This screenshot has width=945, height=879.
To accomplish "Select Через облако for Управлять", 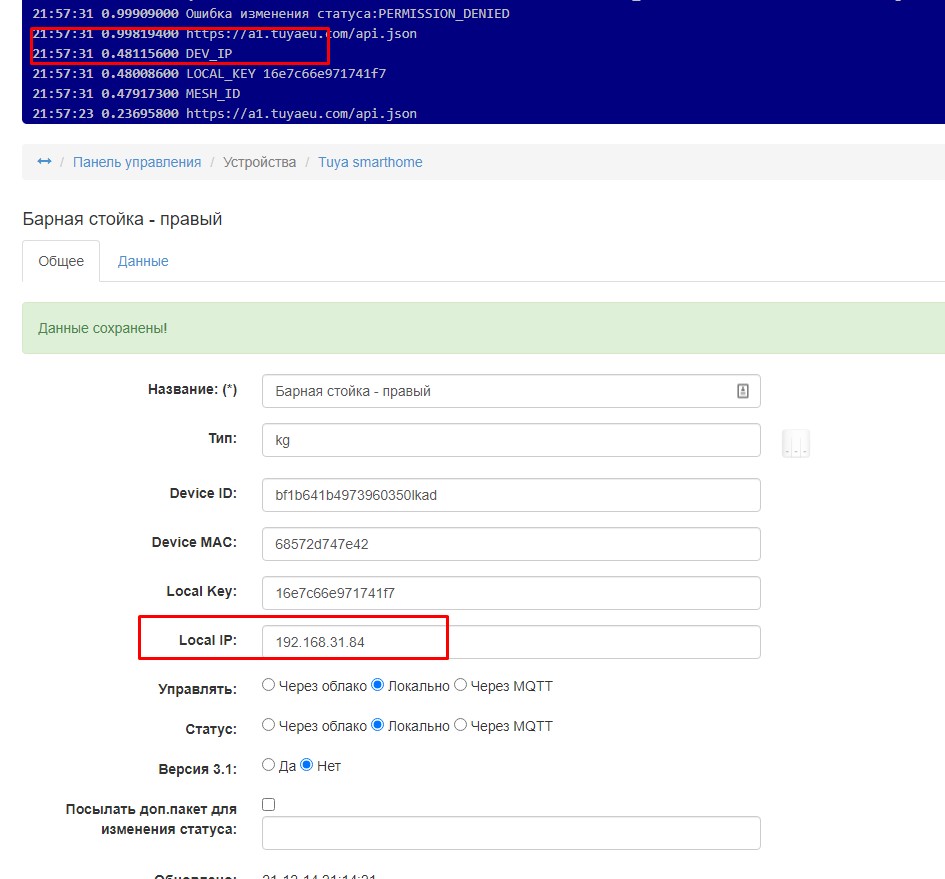I will pyautogui.click(x=267, y=685).
